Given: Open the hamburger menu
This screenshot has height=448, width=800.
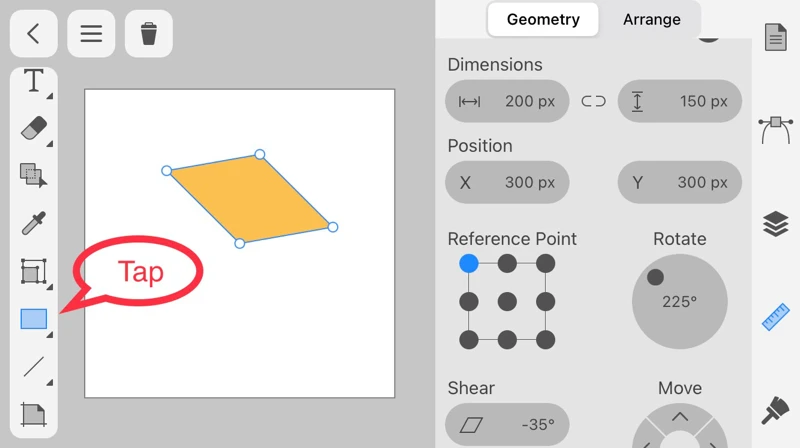Looking at the screenshot, I should click(x=91, y=34).
